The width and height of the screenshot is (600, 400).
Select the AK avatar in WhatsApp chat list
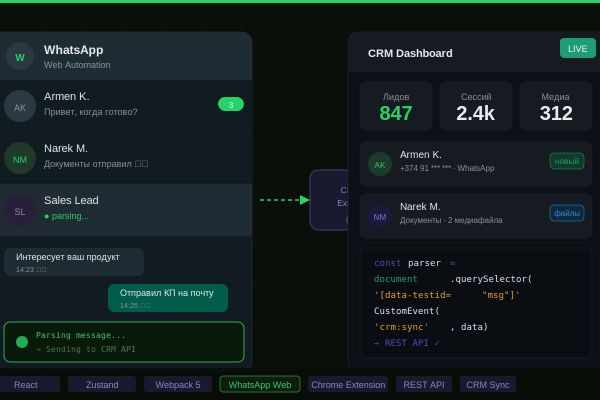(20, 106)
